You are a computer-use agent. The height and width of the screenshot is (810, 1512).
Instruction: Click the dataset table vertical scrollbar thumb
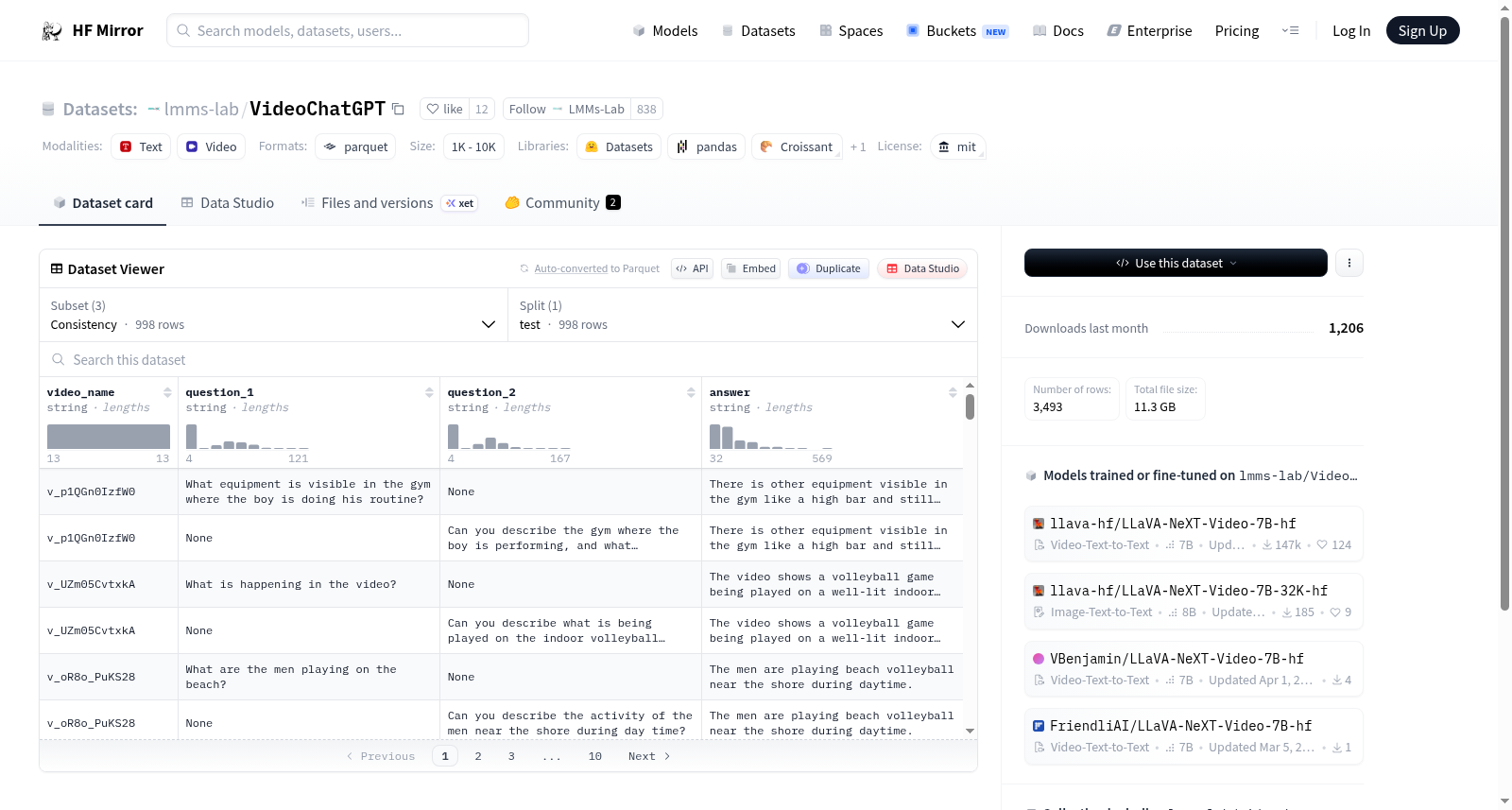[970, 406]
